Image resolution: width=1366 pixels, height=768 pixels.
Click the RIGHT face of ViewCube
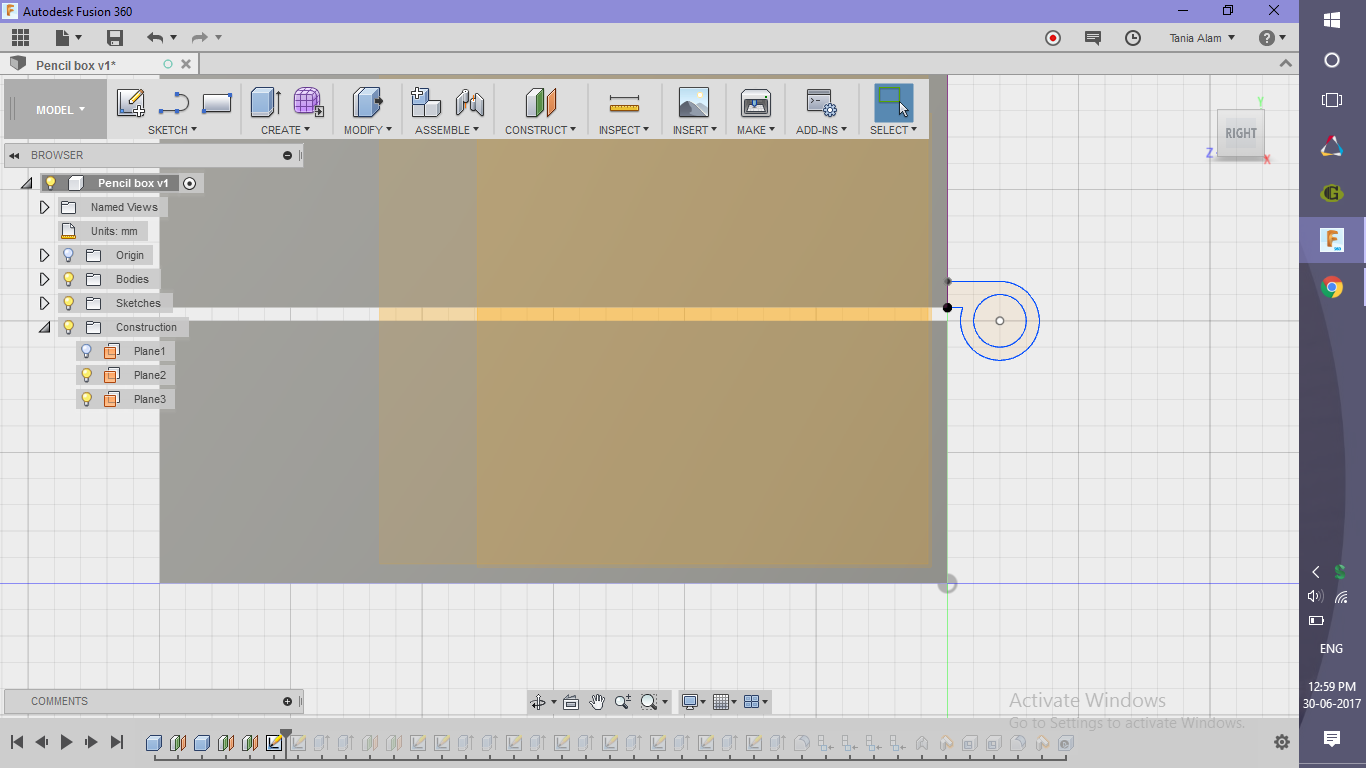[1241, 133]
